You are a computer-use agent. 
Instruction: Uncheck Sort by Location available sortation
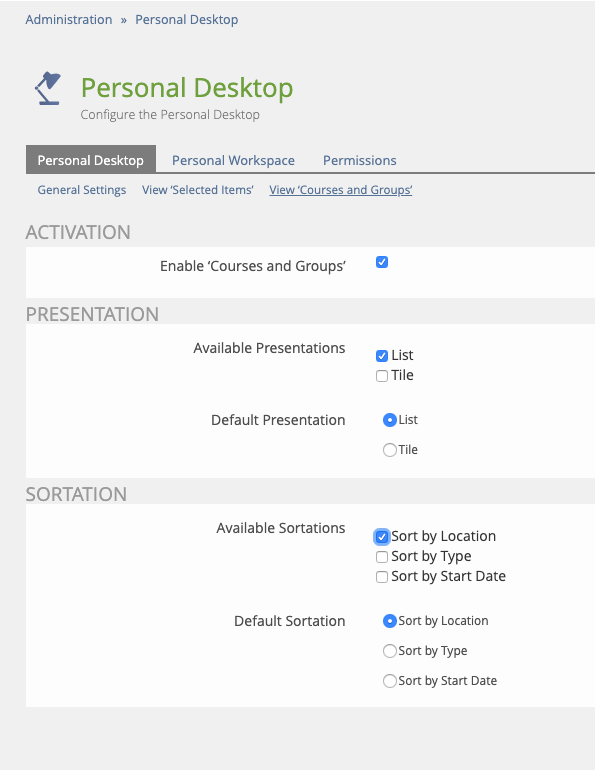tap(382, 537)
